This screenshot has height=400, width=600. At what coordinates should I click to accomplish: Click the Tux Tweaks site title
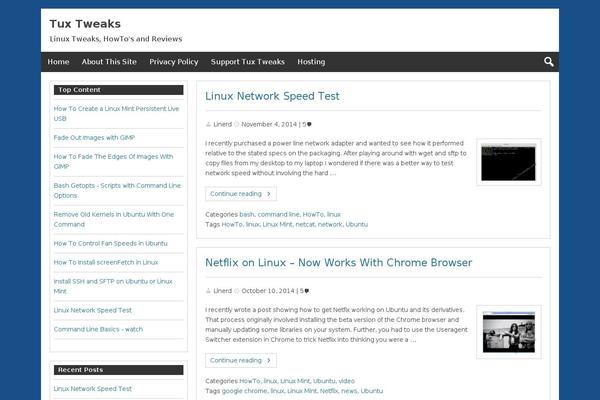coord(85,24)
